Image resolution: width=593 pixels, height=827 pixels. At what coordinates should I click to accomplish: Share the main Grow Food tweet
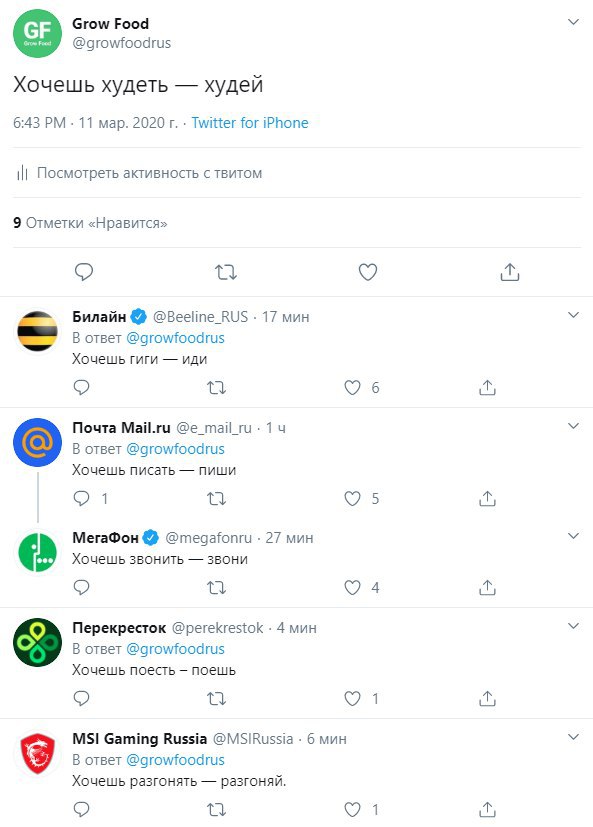(x=510, y=272)
